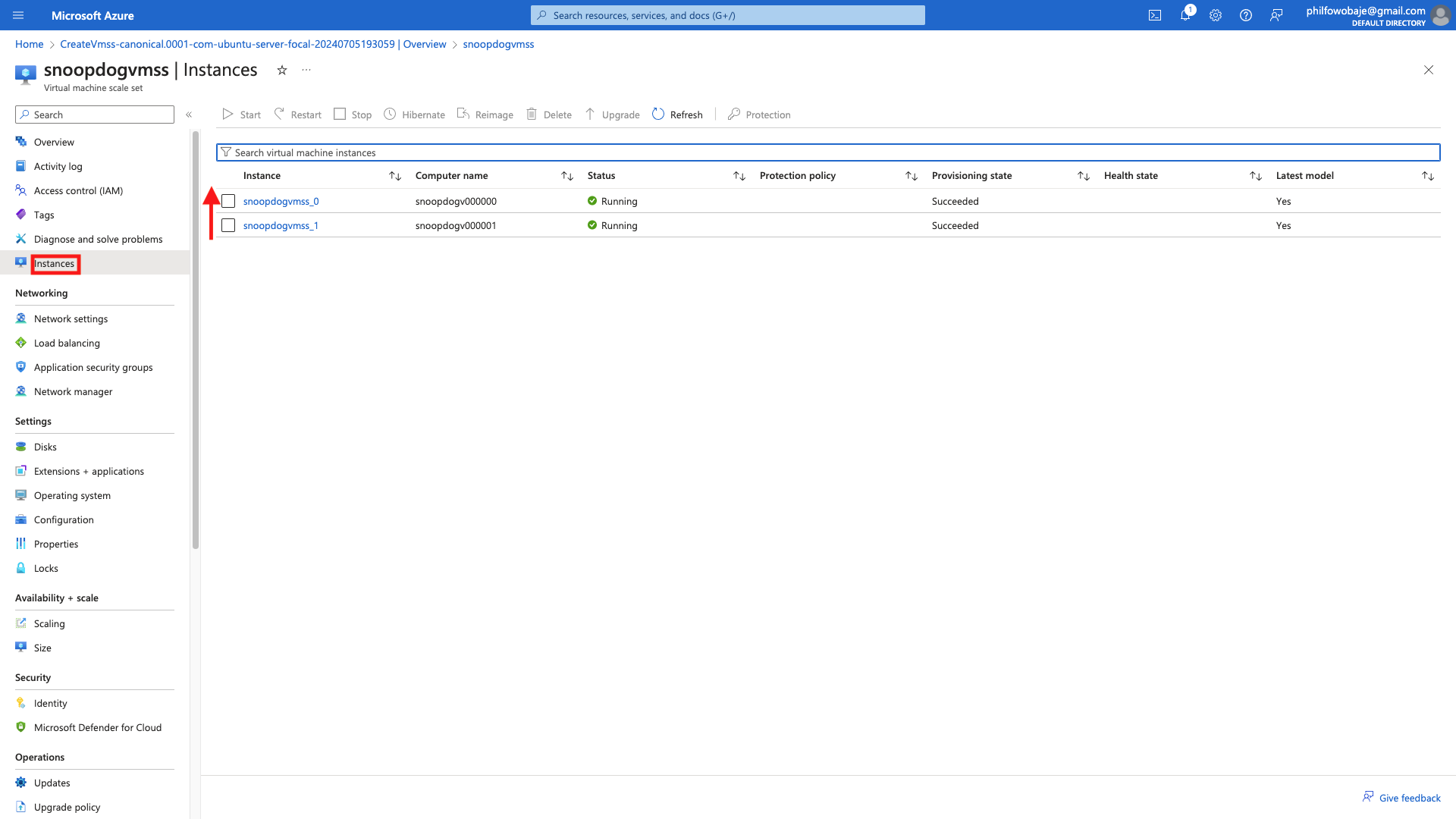Click the feedback icon in top bar
The image size is (1456, 819).
tap(1276, 15)
